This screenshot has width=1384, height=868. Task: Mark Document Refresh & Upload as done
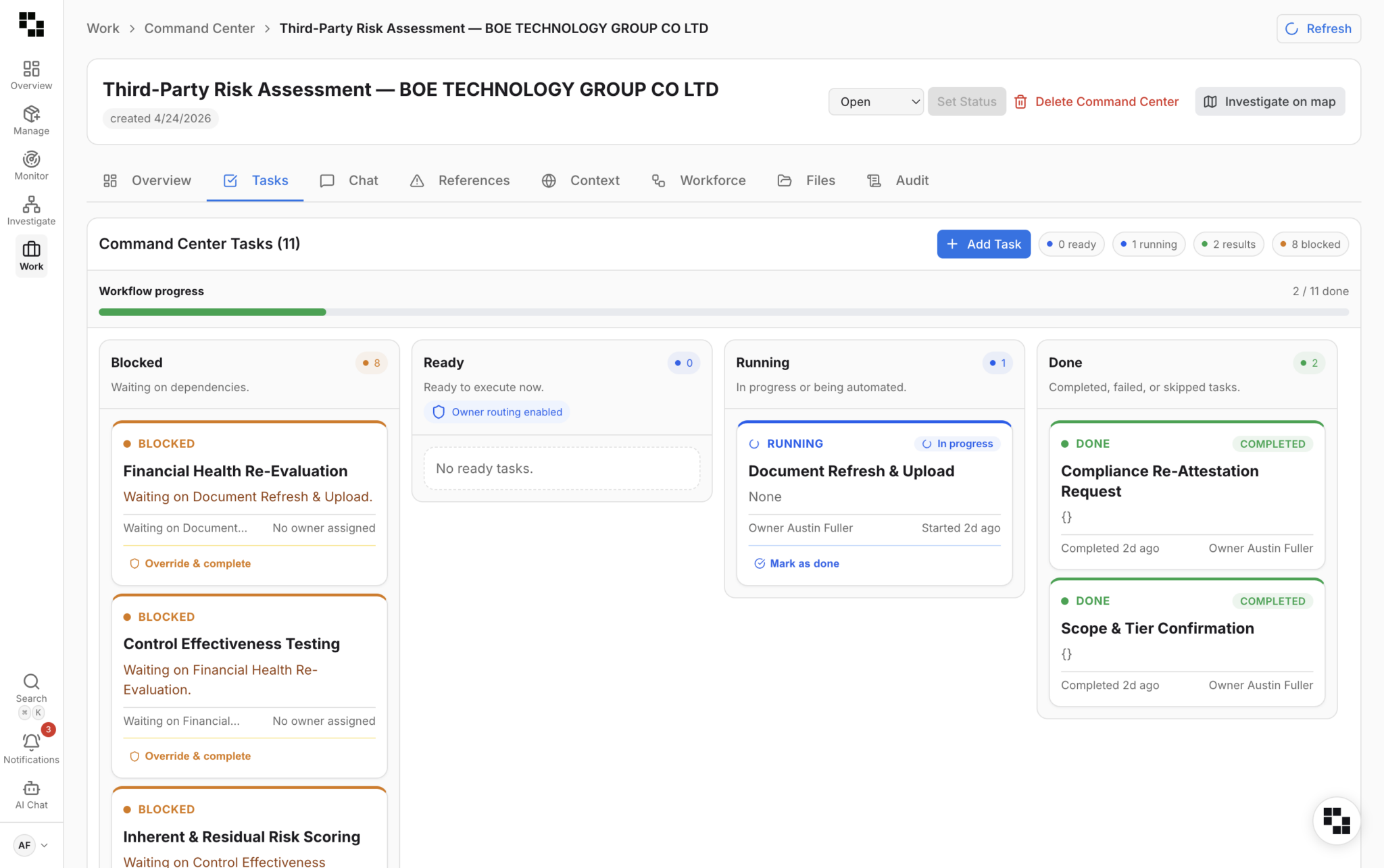coord(797,563)
